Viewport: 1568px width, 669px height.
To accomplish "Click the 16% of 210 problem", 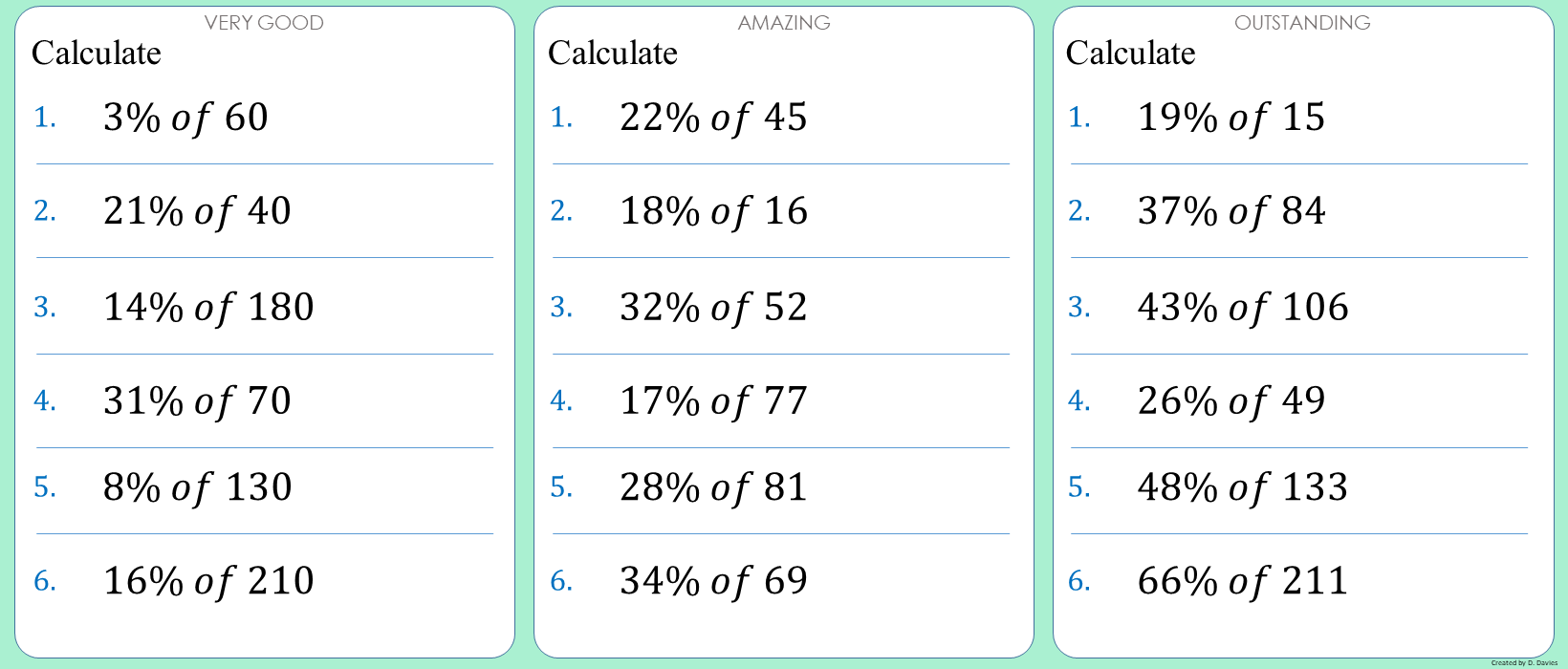I will 208,581.
